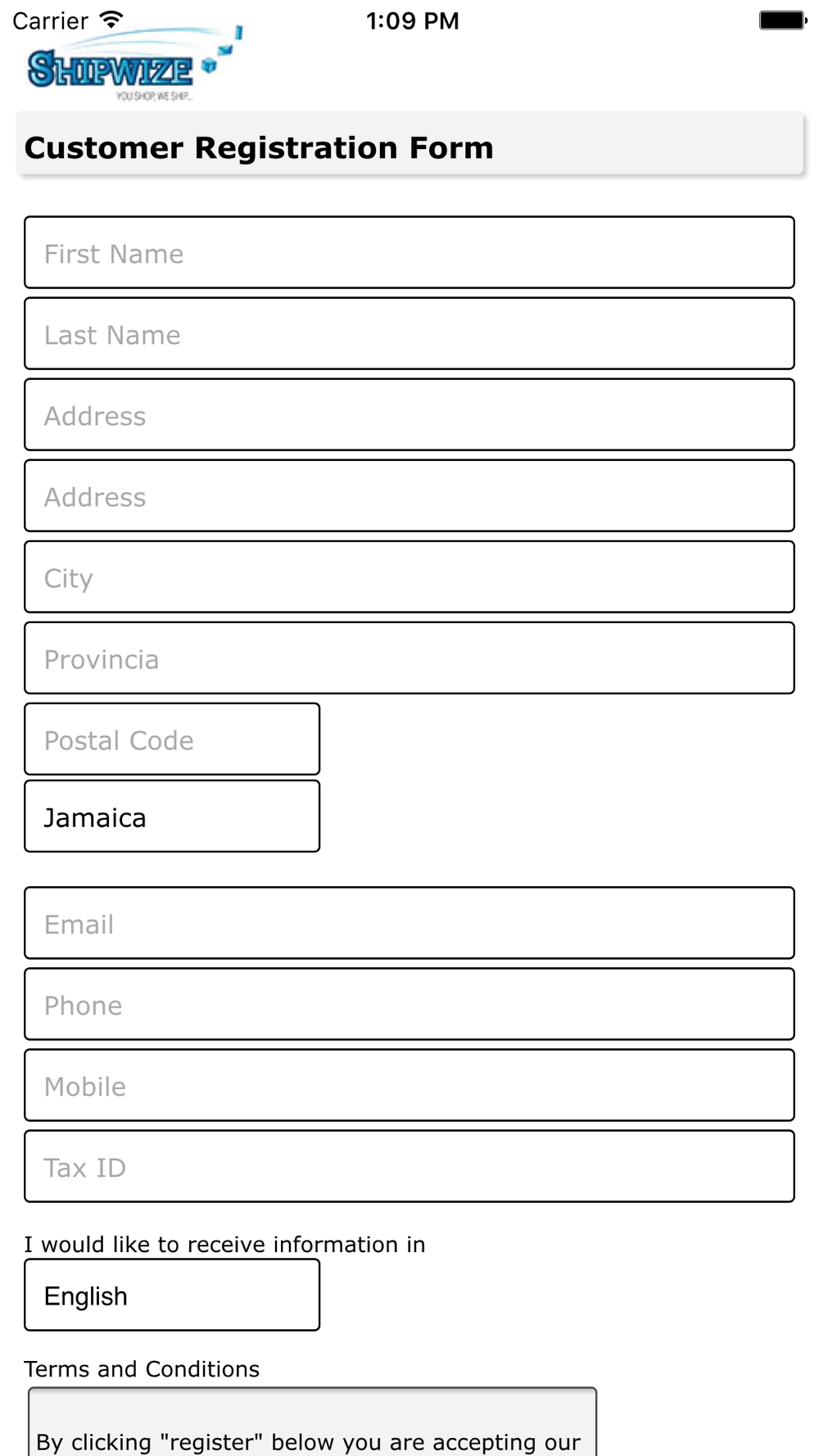Screen dimensions: 819x1456
Task: Tap the battery indicator icon
Action: coord(783,20)
